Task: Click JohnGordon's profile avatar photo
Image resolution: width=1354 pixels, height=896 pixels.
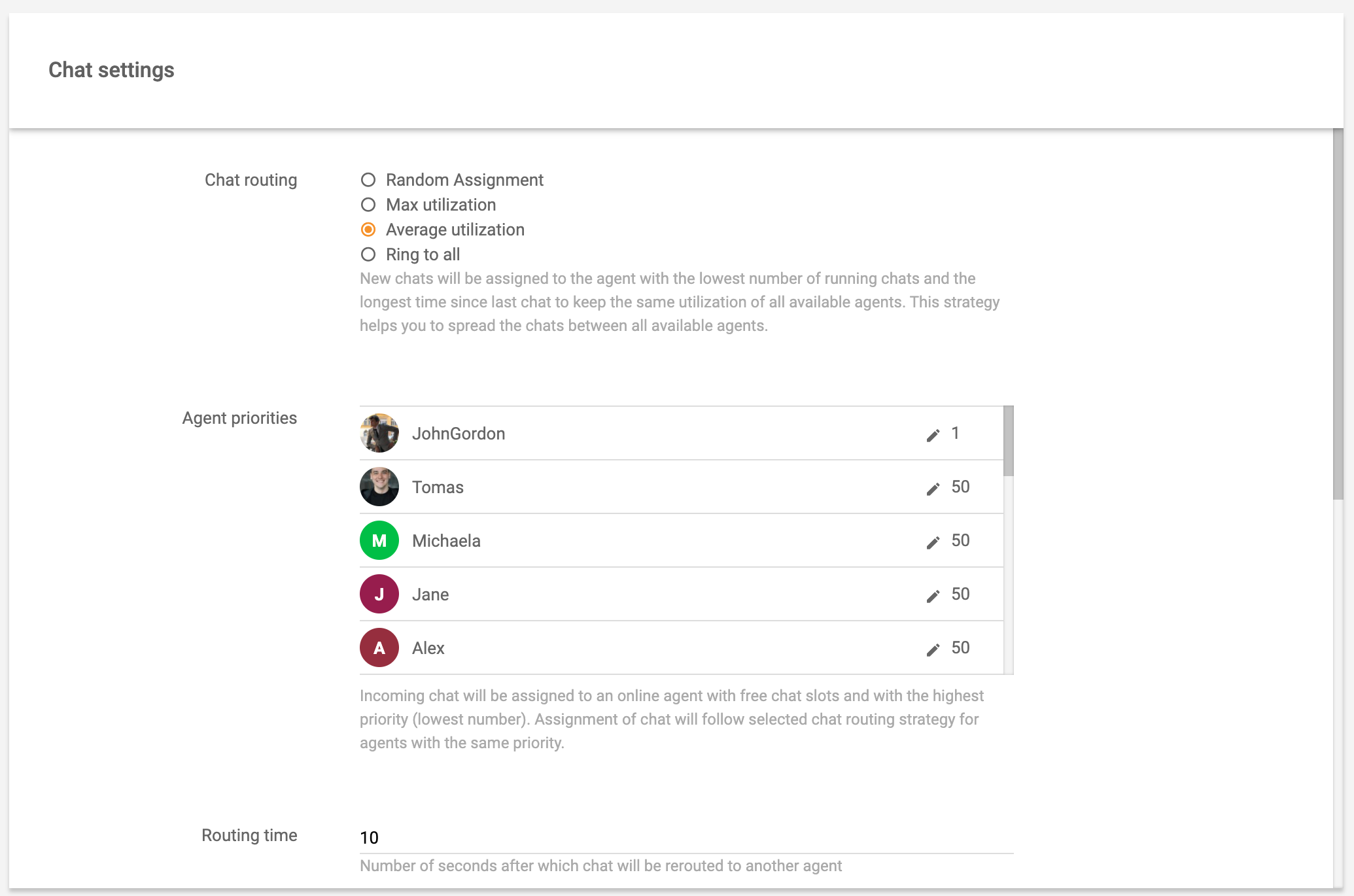Action: point(379,433)
